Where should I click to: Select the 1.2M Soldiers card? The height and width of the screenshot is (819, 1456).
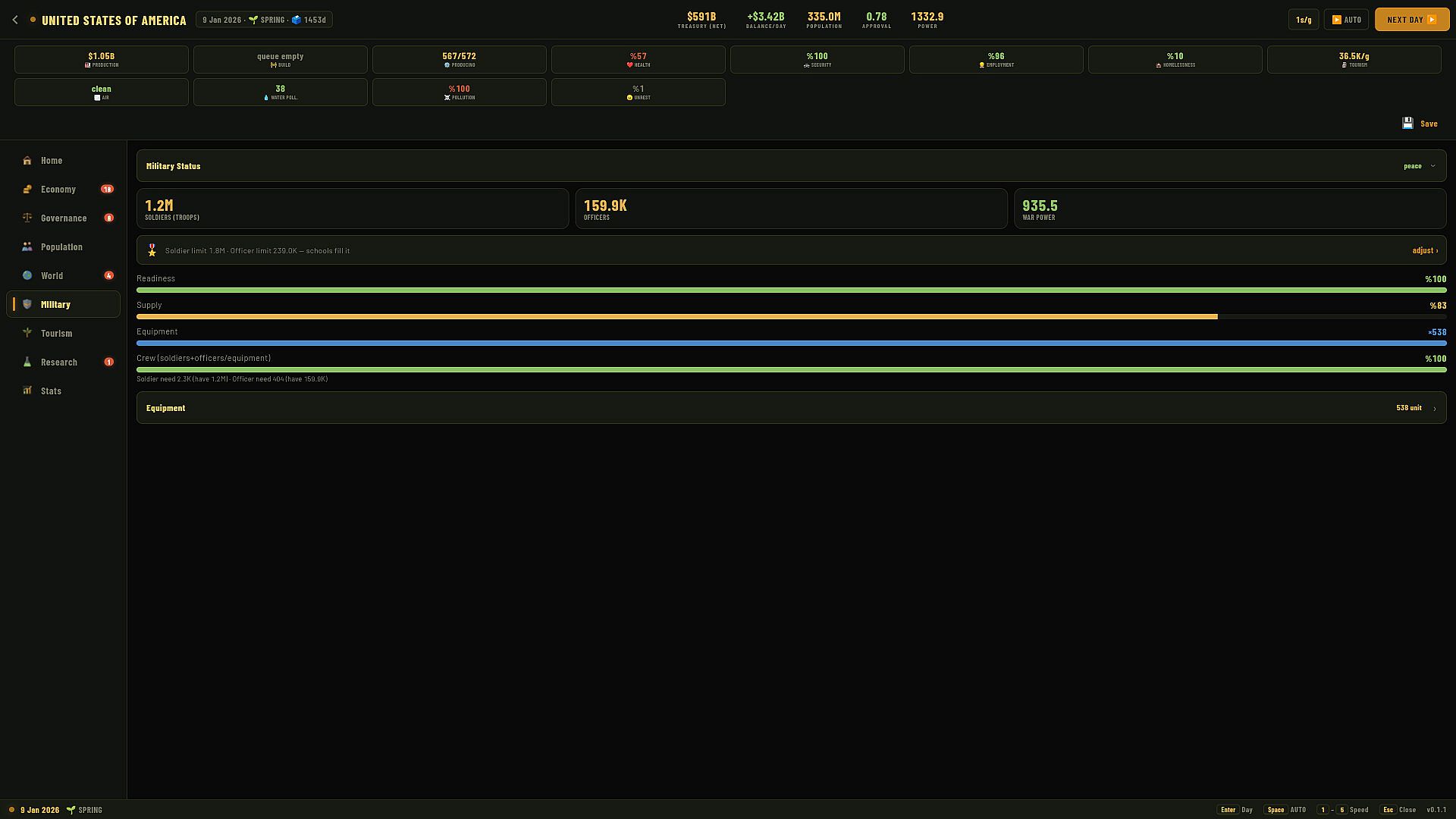(x=353, y=209)
